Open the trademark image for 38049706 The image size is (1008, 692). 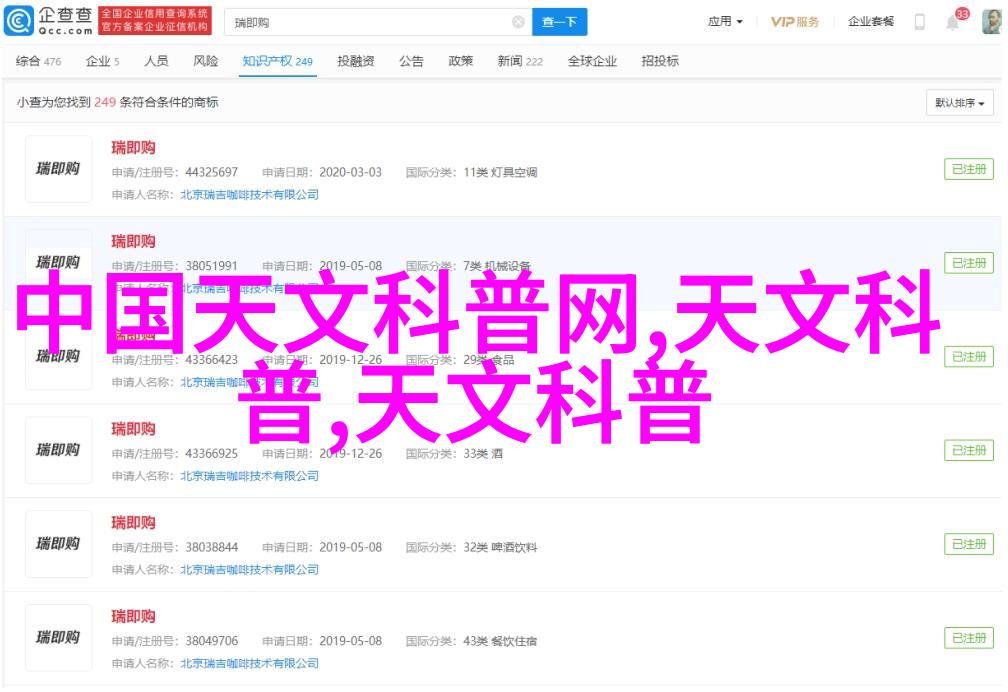click(58, 638)
